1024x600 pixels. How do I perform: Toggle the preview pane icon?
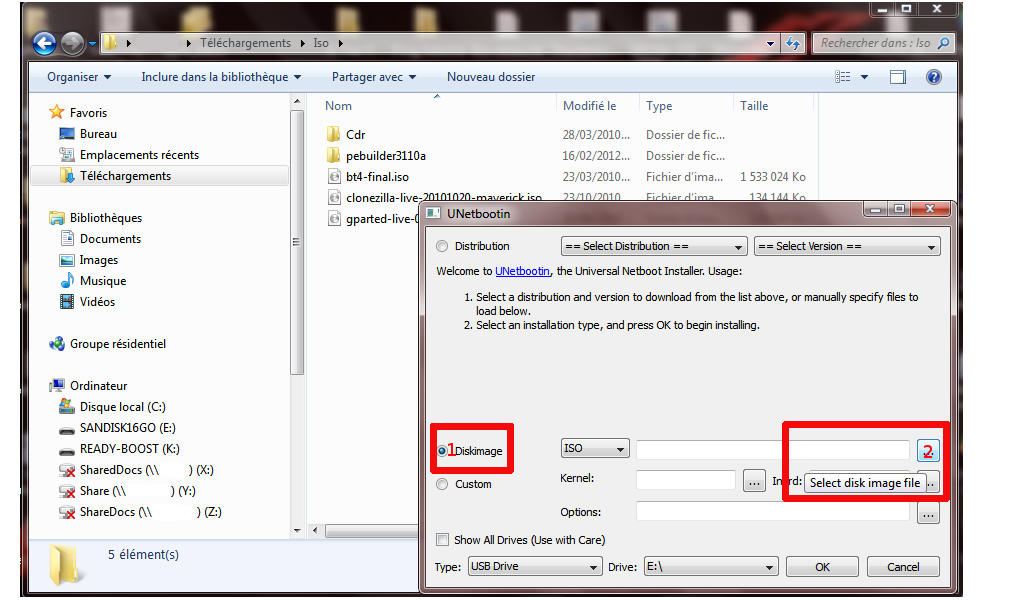click(x=897, y=77)
